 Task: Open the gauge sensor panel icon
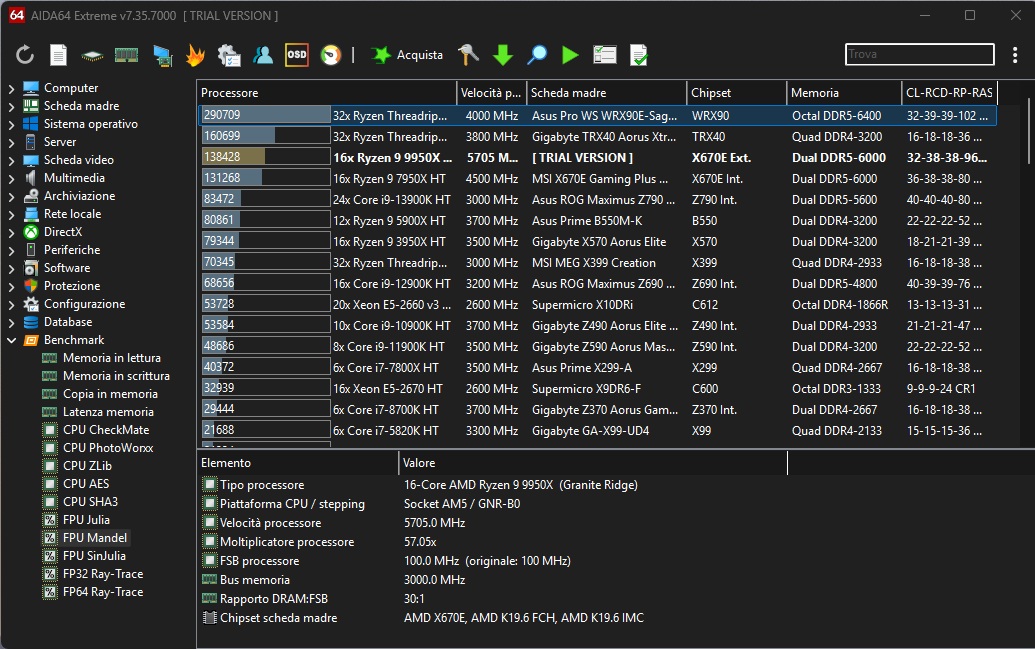point(331,55)
